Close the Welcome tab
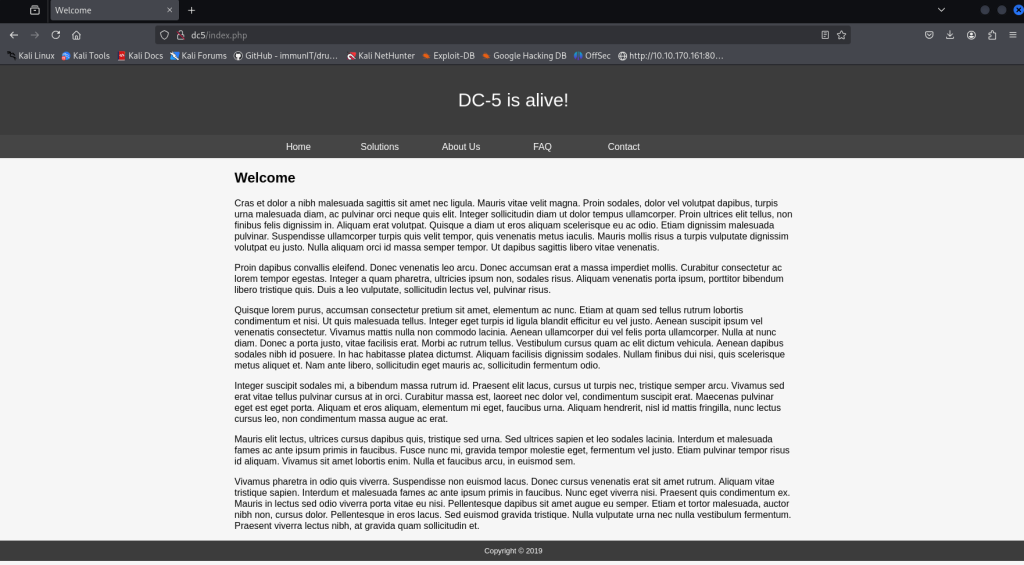Screen dimensions: 1024x565 (x=167, y=10)
